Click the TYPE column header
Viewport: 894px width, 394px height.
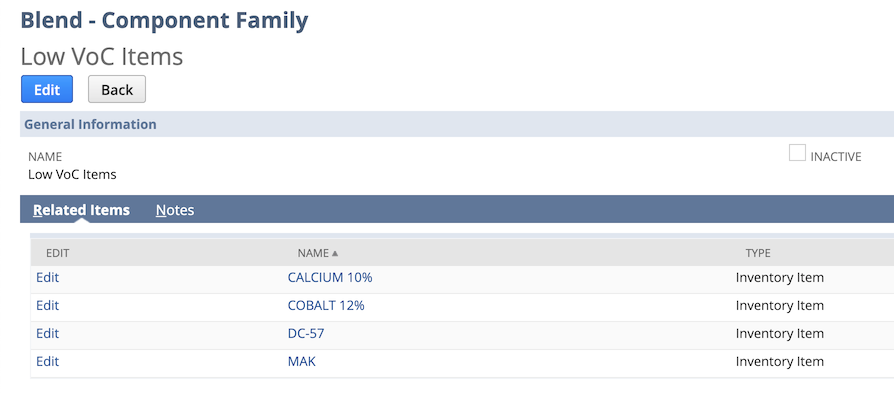(758, 253)
